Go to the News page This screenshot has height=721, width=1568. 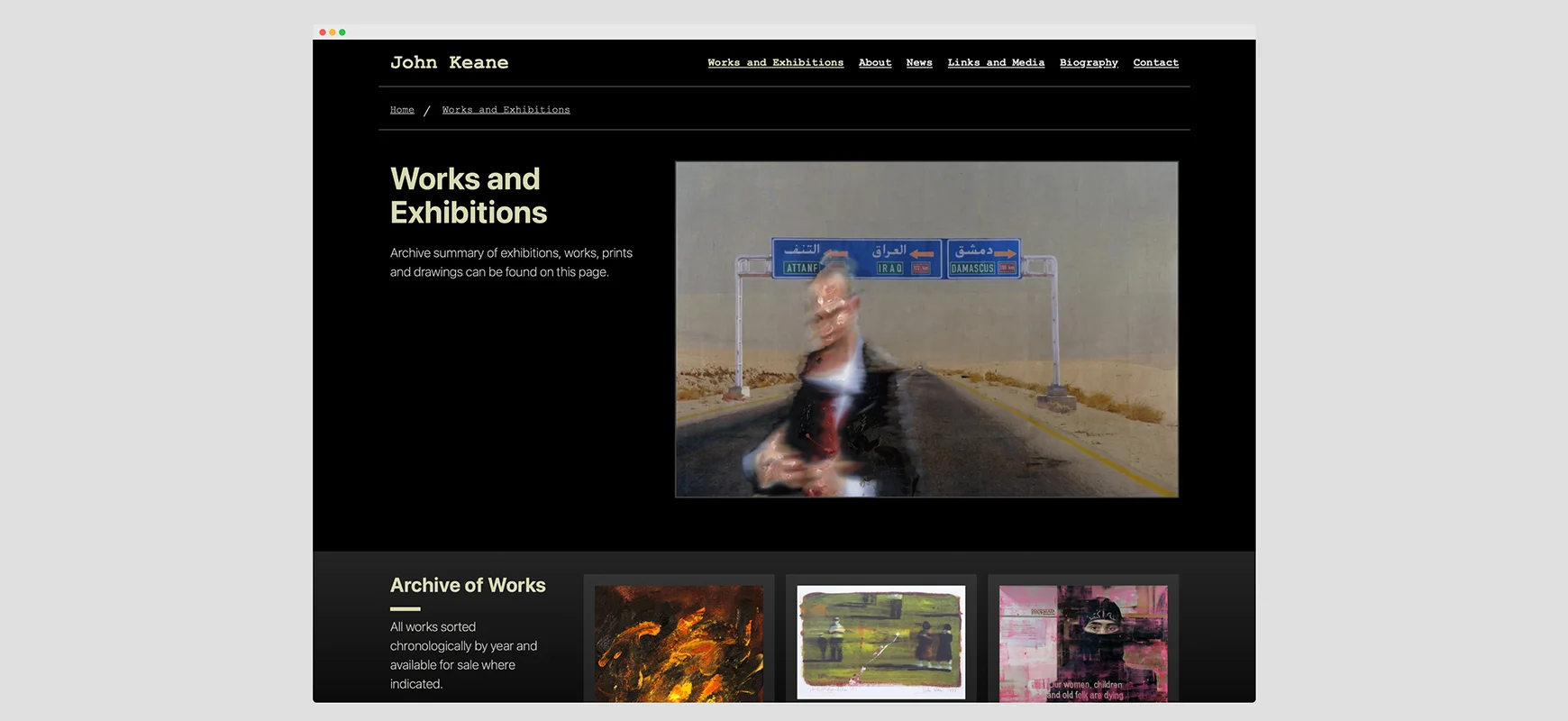919,62
